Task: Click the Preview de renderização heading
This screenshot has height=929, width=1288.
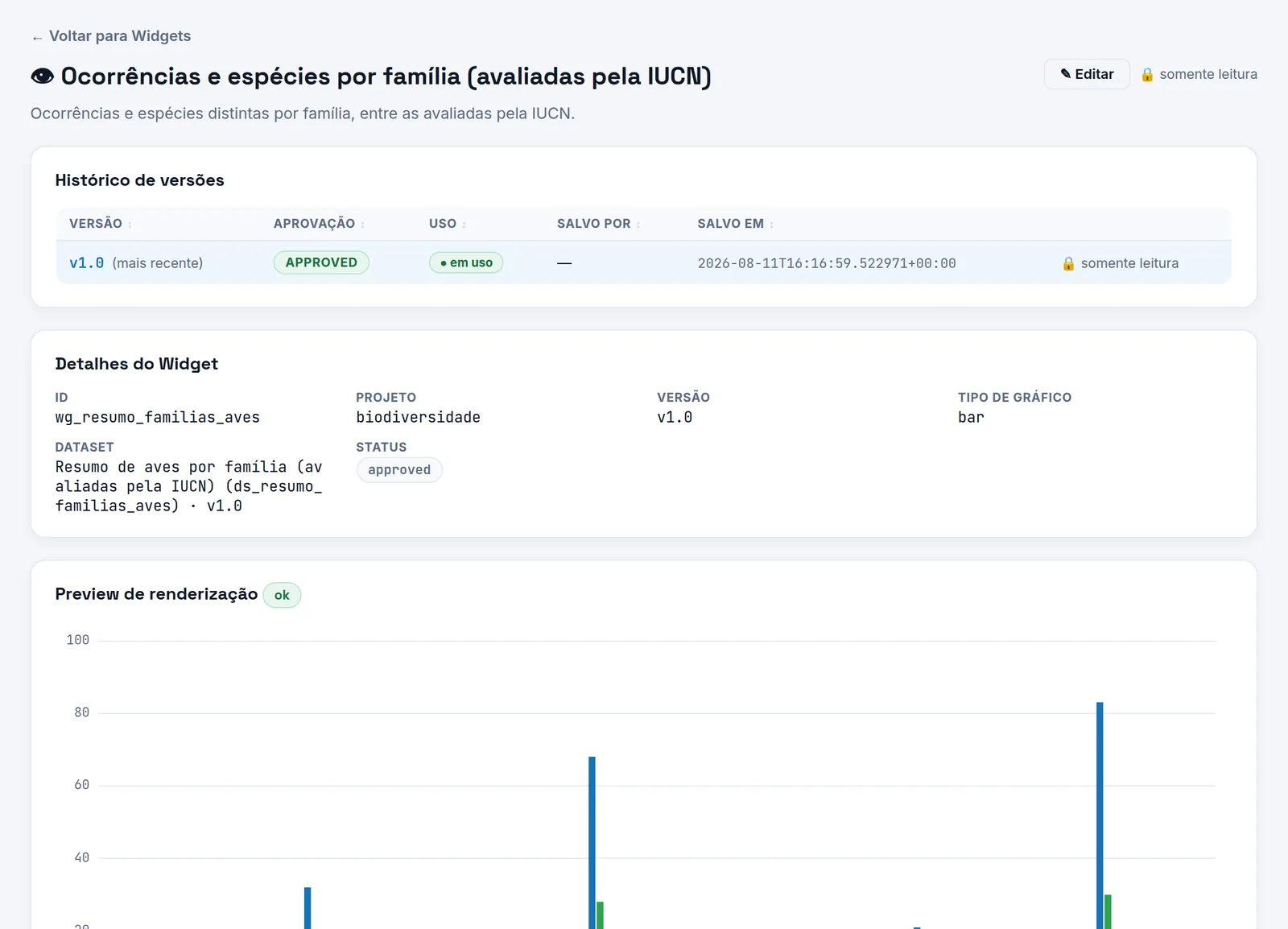Action: point(156,594)
